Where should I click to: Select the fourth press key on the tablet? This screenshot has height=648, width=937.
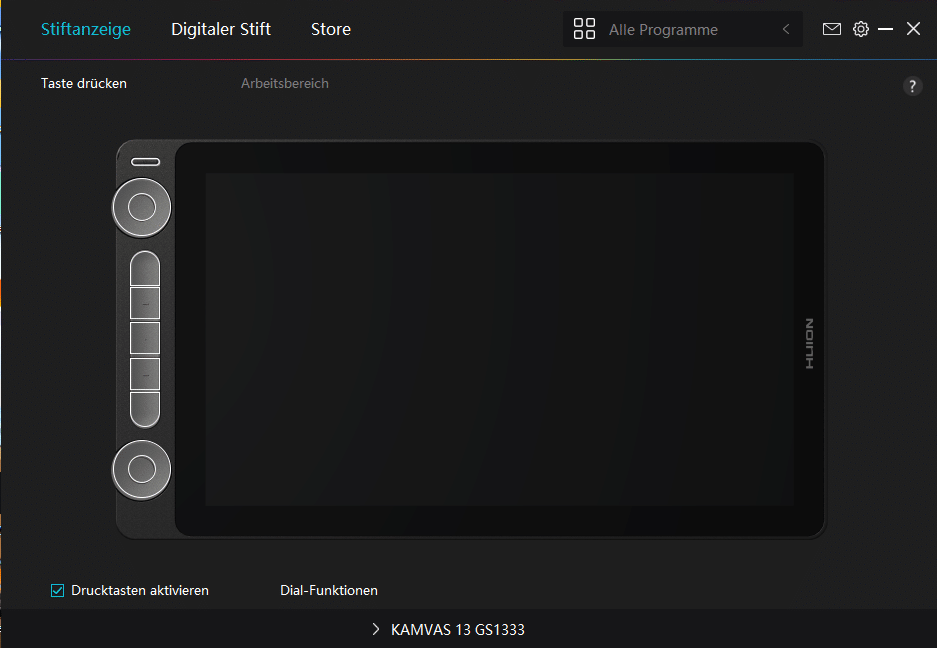pyautogui.click(x=145, y=373)
